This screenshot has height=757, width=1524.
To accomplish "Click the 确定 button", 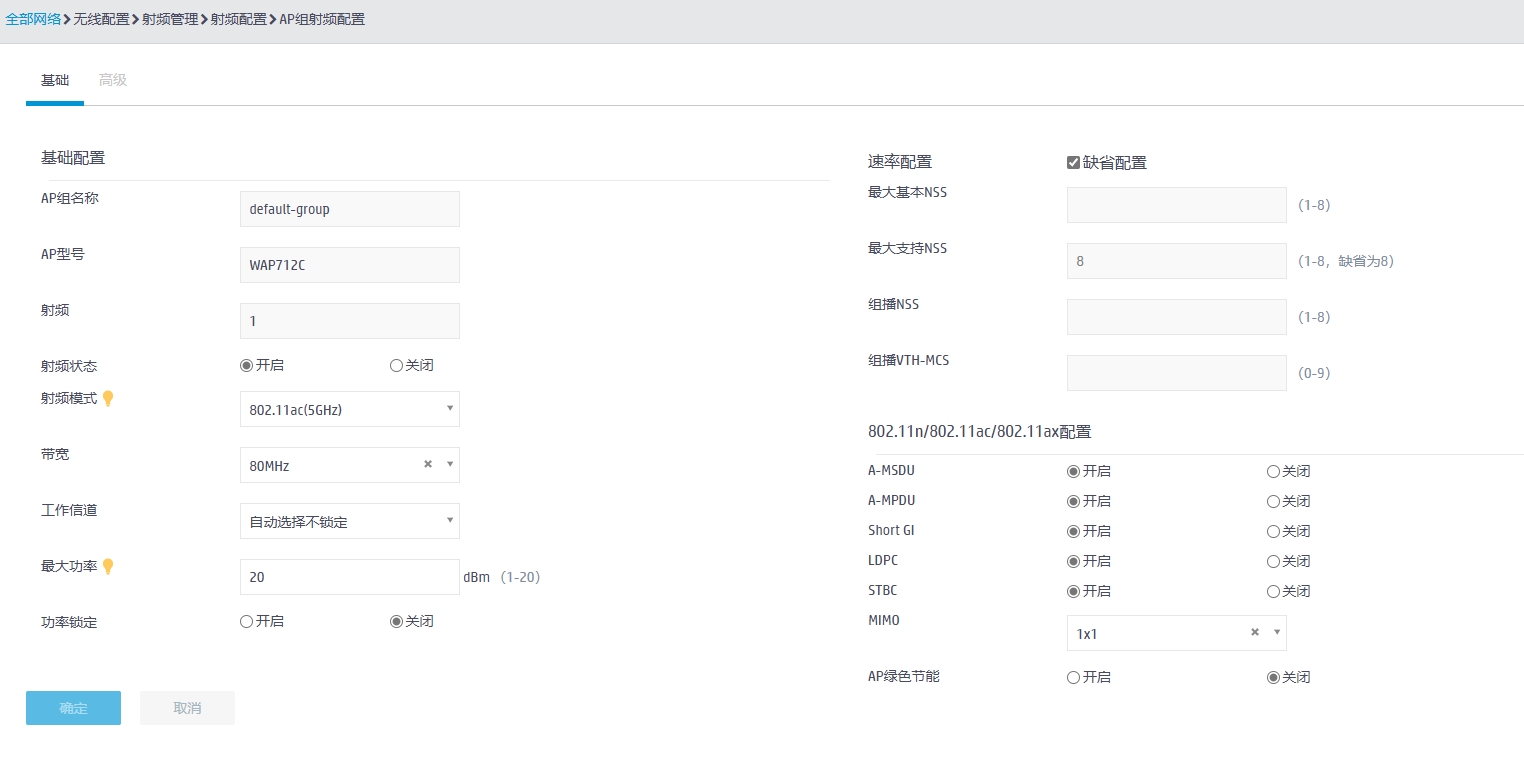I will click(73, 708).
